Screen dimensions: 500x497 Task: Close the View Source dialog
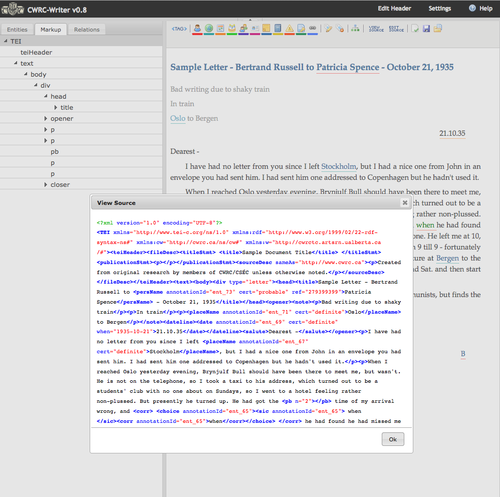coord(405,203)
